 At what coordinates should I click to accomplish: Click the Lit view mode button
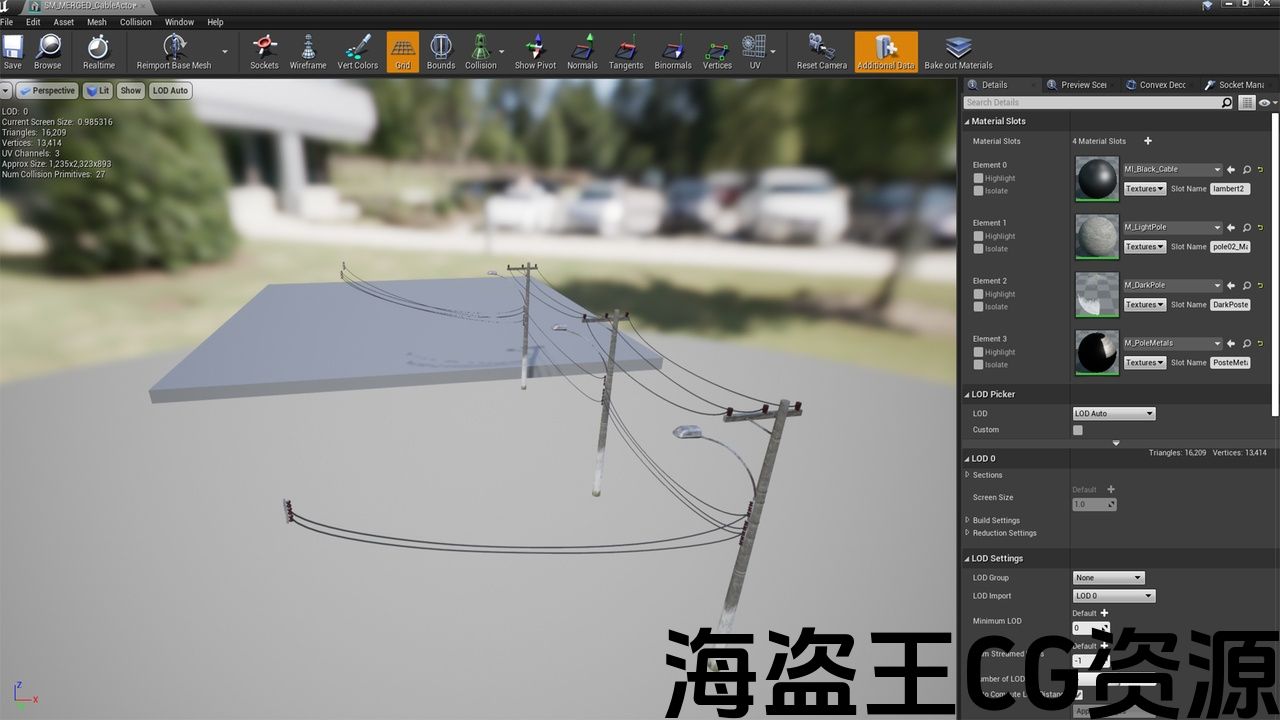click(x=98, y=91)
